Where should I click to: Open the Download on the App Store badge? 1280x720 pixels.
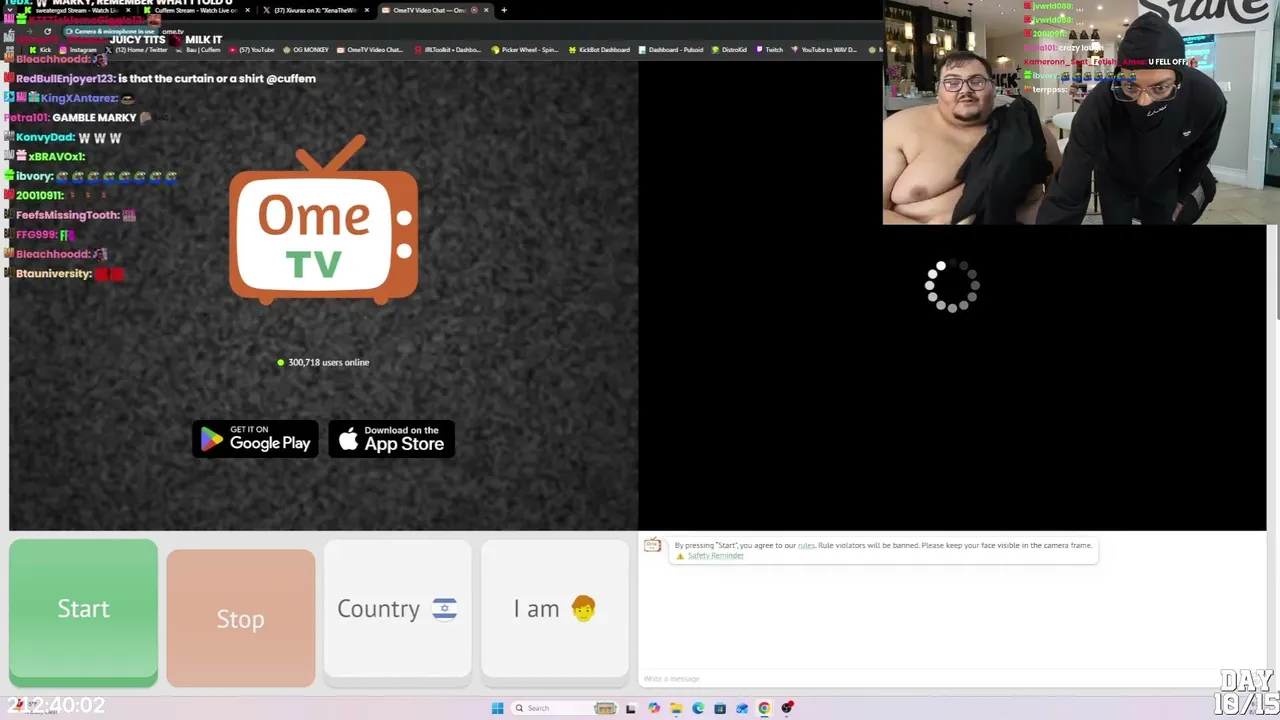(392, 439)
